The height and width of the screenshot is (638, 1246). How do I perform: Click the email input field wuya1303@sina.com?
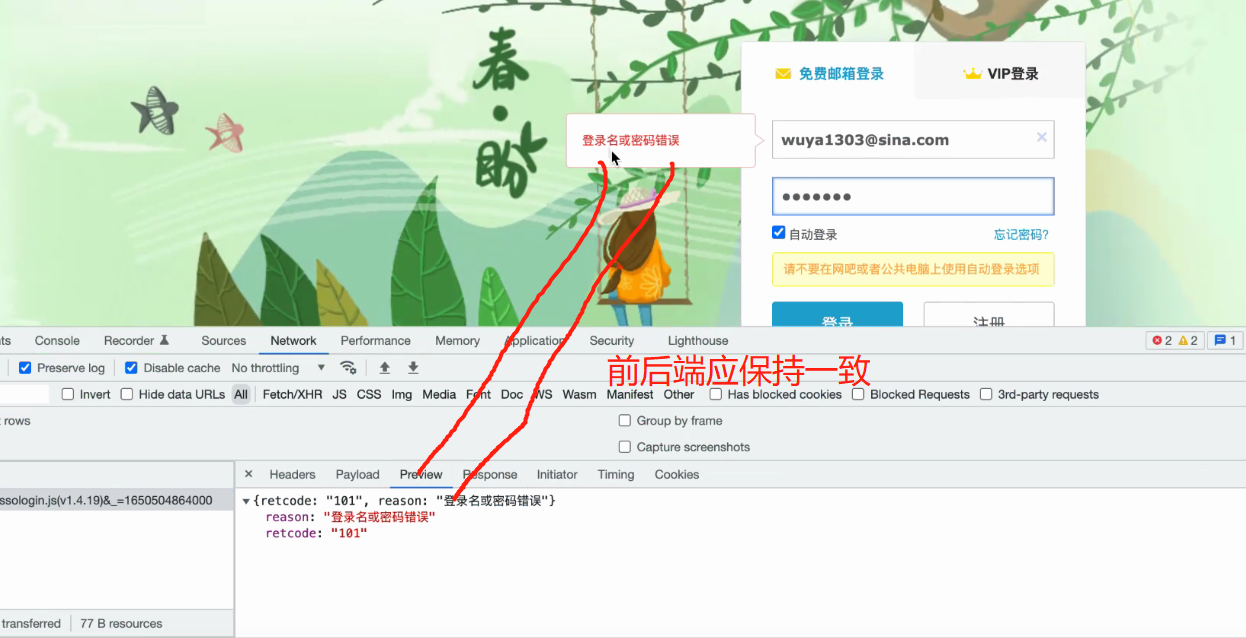click(913, 140)
